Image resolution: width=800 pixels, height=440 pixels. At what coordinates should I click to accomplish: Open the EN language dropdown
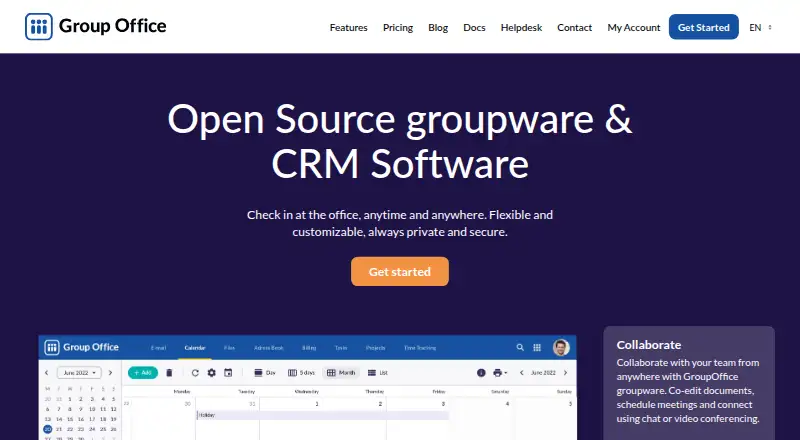(x=760, y=28)
